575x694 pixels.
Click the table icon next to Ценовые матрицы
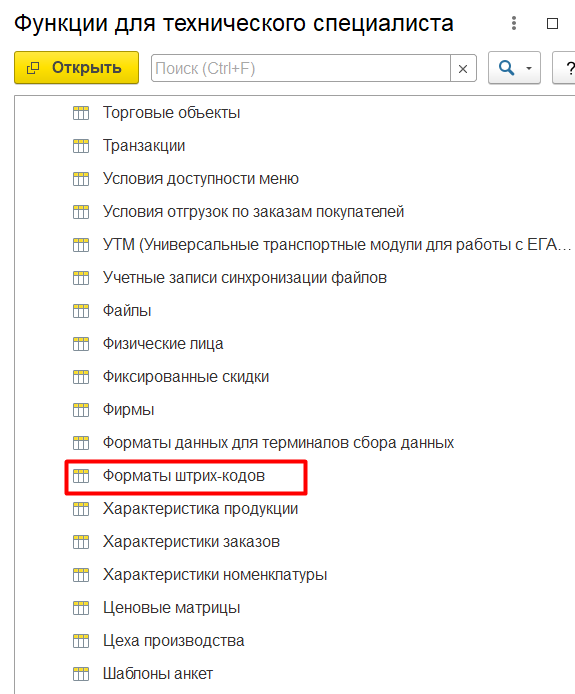pos(81,608)
